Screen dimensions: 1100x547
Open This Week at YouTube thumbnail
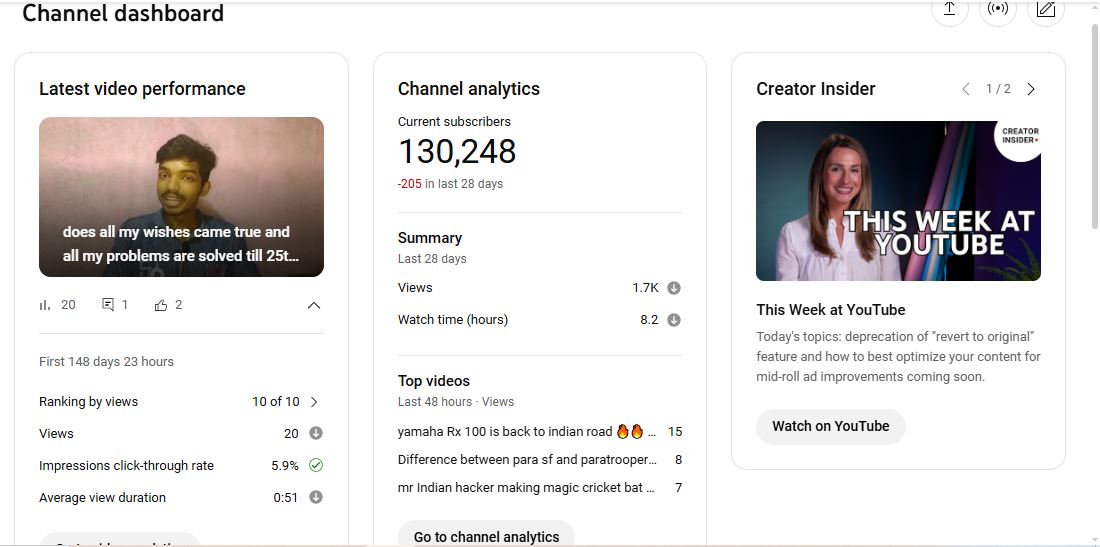click(898, 201)
